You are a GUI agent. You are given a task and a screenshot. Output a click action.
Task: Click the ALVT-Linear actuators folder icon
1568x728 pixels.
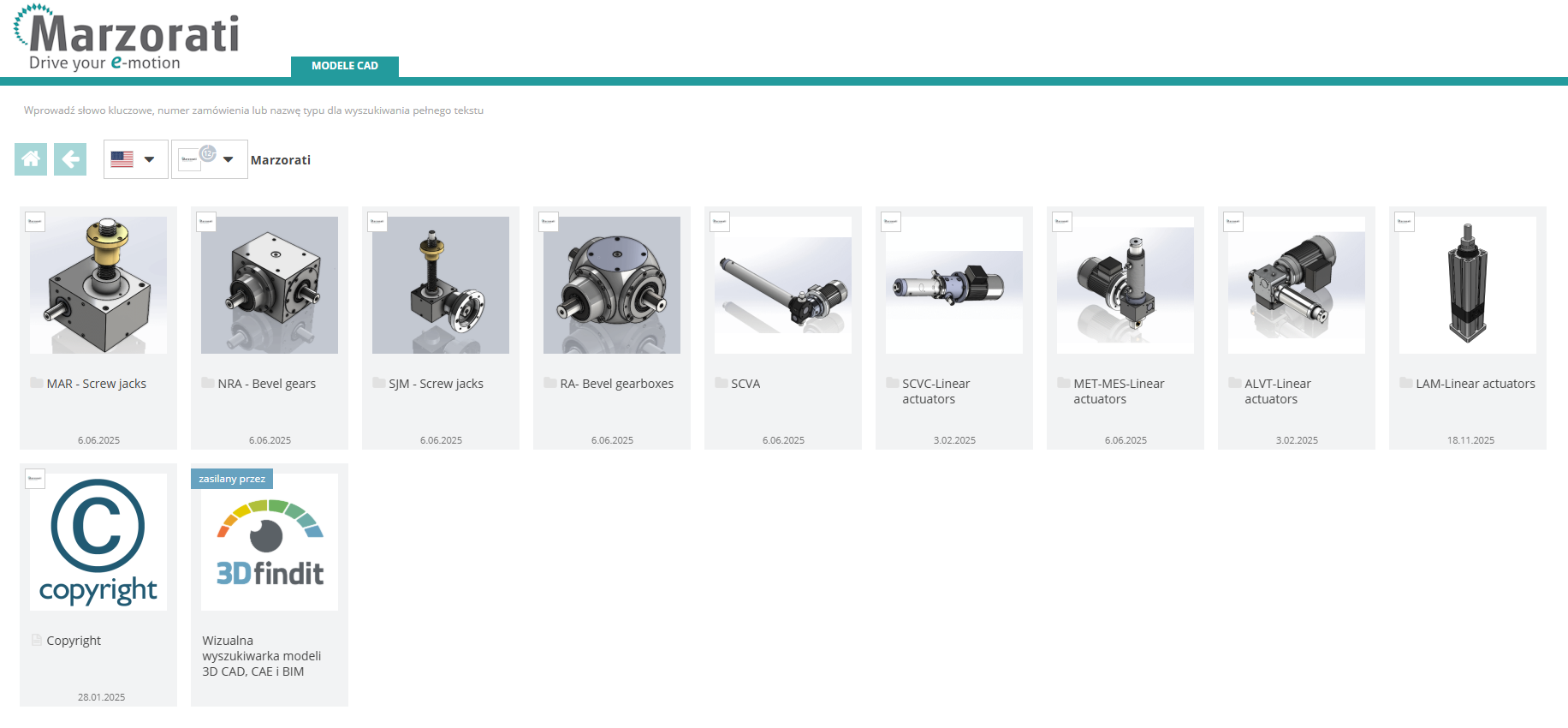point(1235,383)
